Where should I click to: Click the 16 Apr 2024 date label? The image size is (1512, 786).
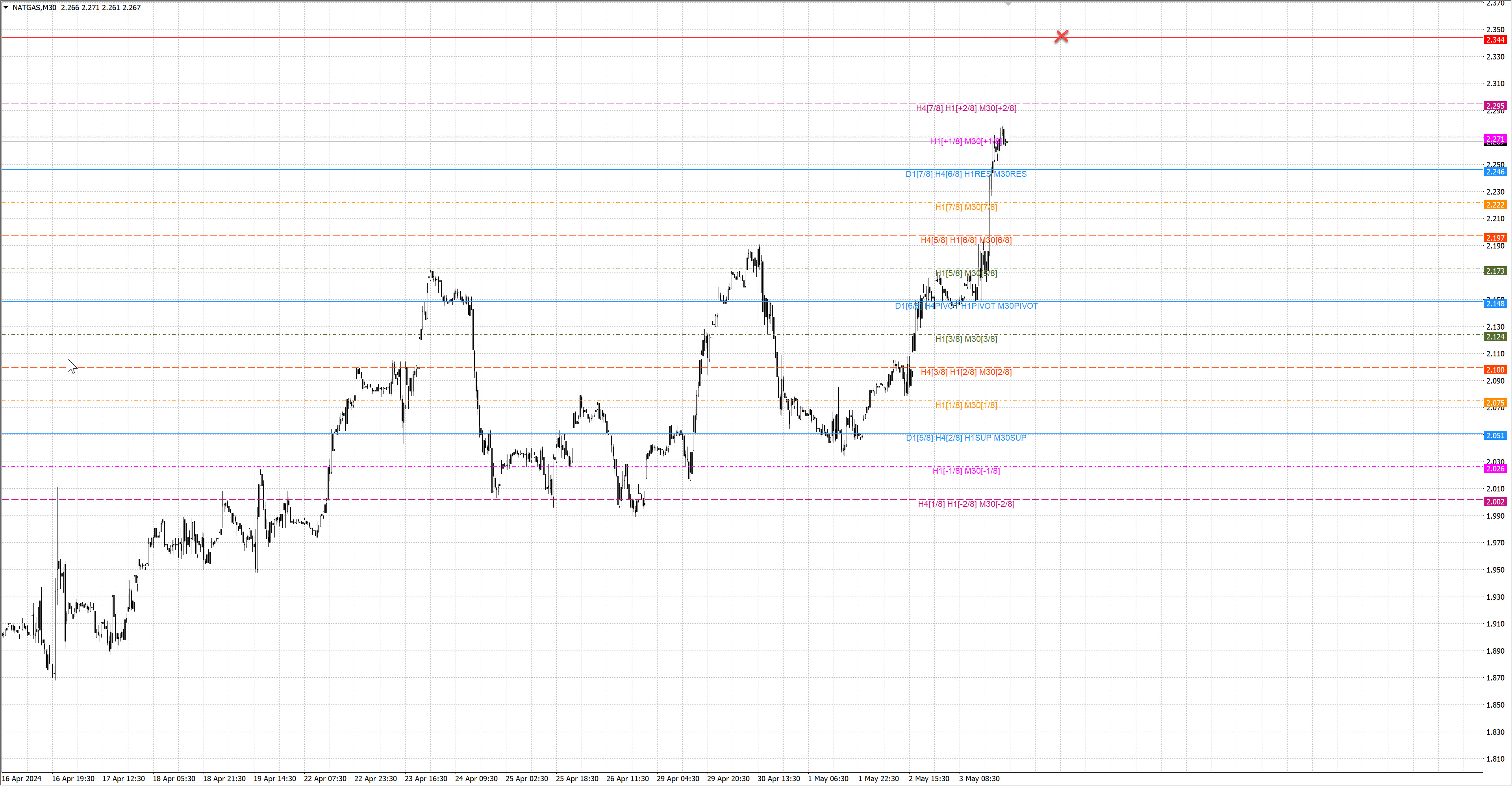22,779
